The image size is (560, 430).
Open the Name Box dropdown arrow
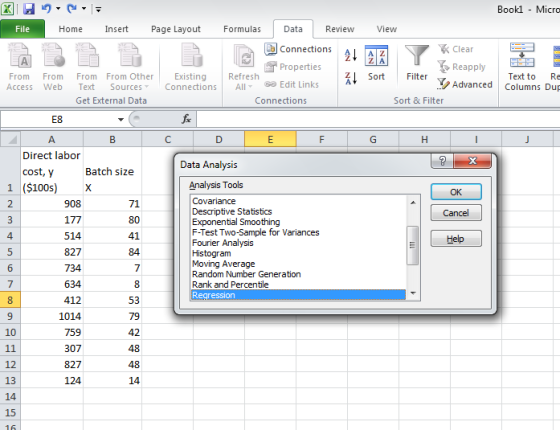121,119
